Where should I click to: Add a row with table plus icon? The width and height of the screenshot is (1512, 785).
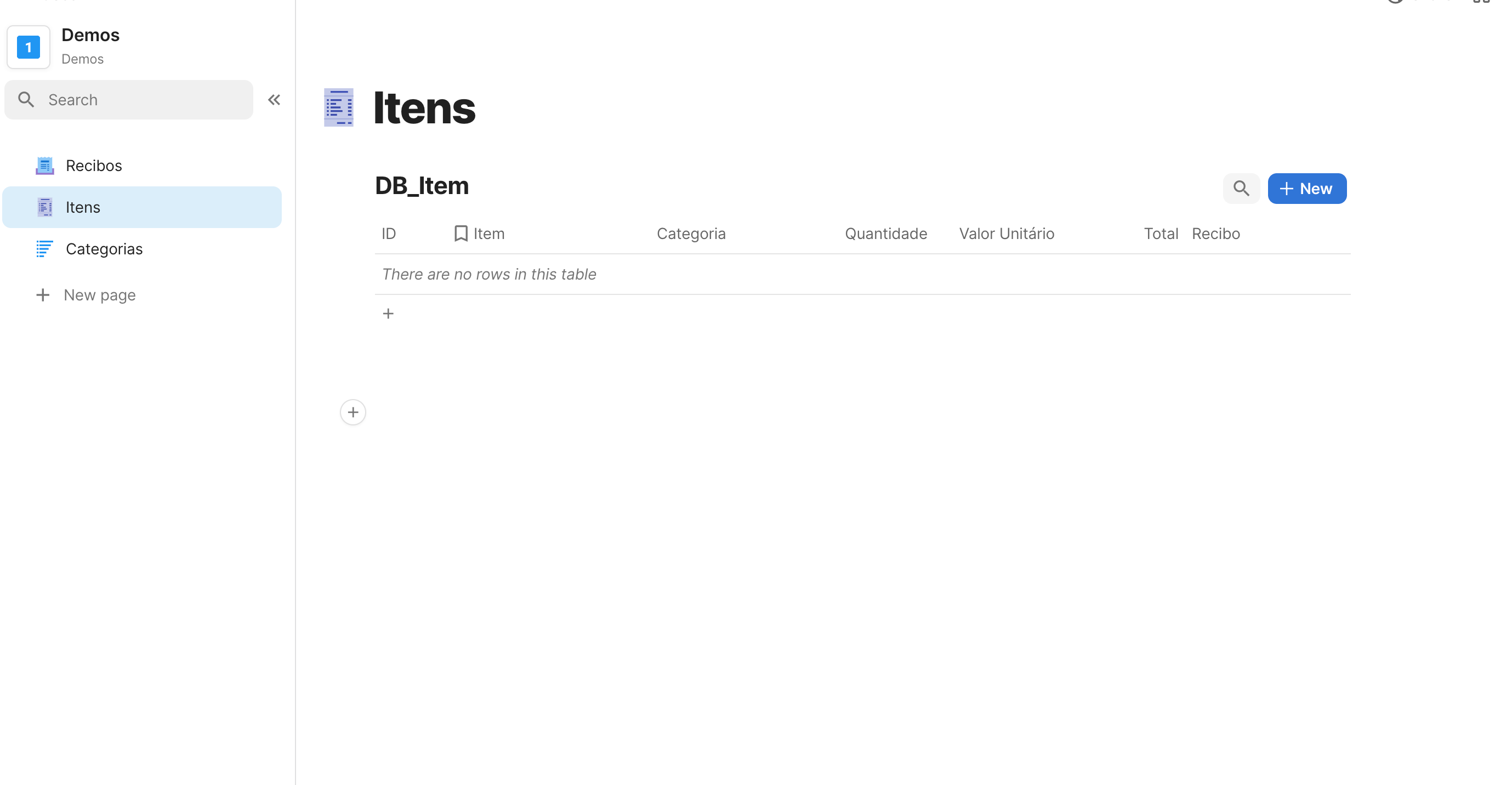click(x=388, y=314)
